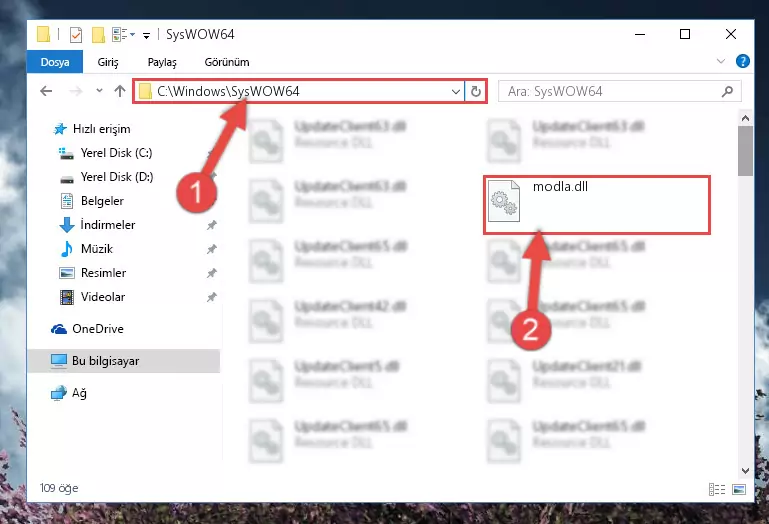769x524 pixels.
Task: Click the scrollbar up arrow
Action: click(745, 118)
